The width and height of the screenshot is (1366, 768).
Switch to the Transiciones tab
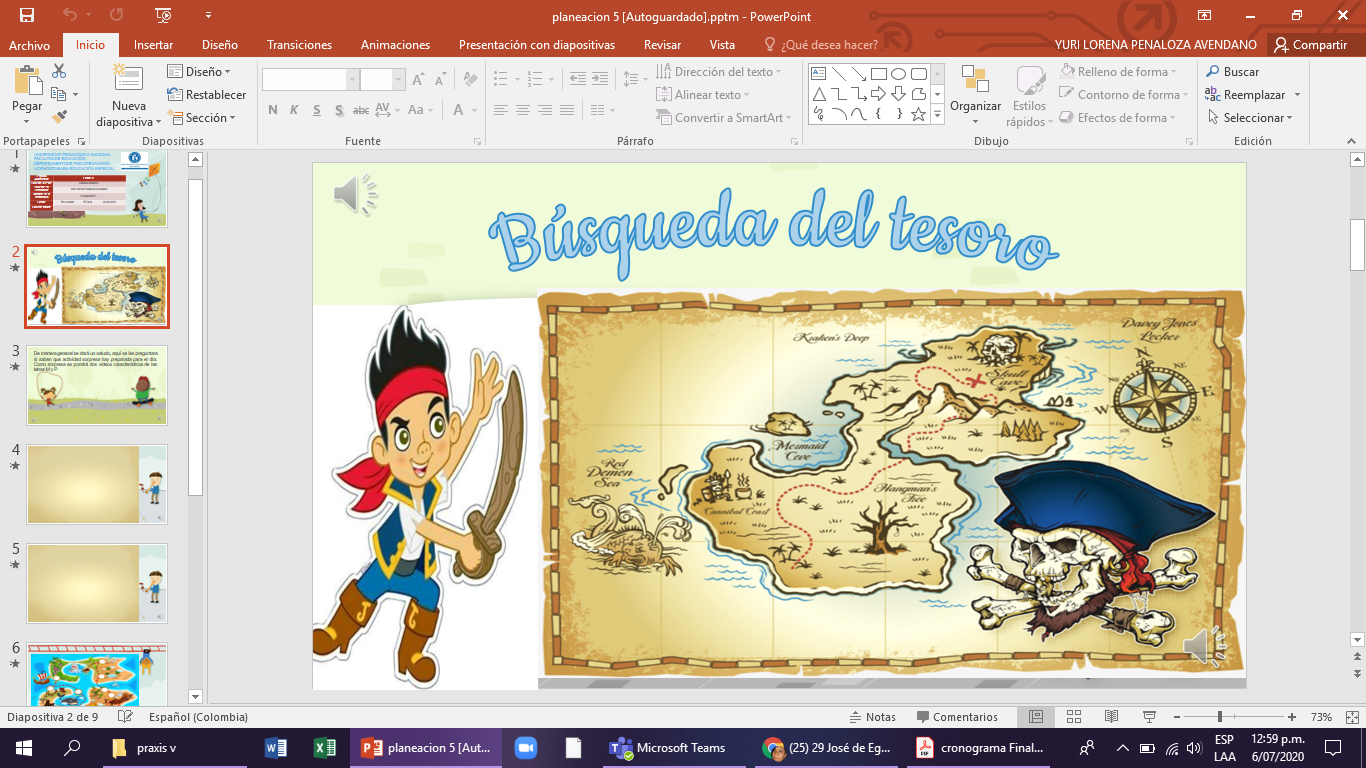pyautogui.click(x=299, y=45)
